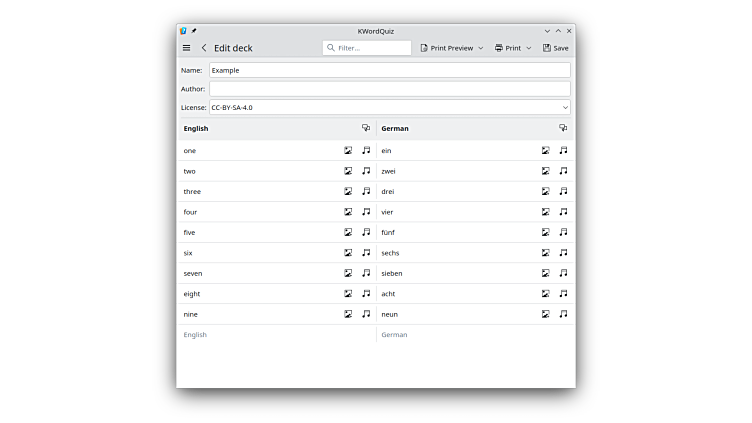Add sound to English word 'nine'
This screenshot has height=423, width=752.
(366, 314)
